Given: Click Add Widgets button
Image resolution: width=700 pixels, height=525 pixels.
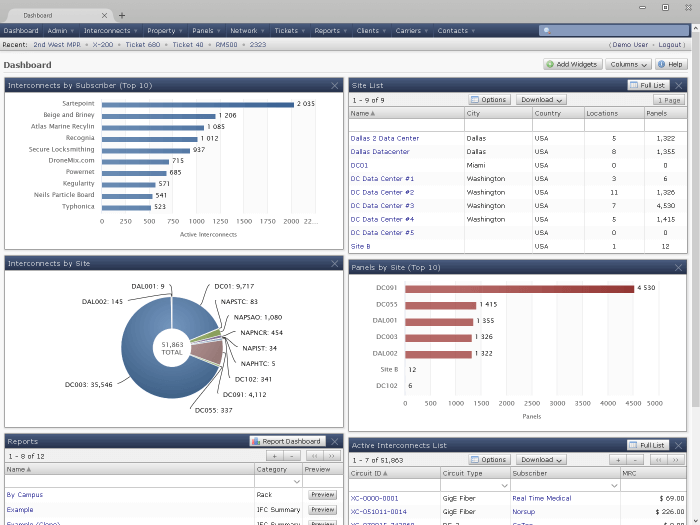Looking at the screenshot, I should (573, 64).
